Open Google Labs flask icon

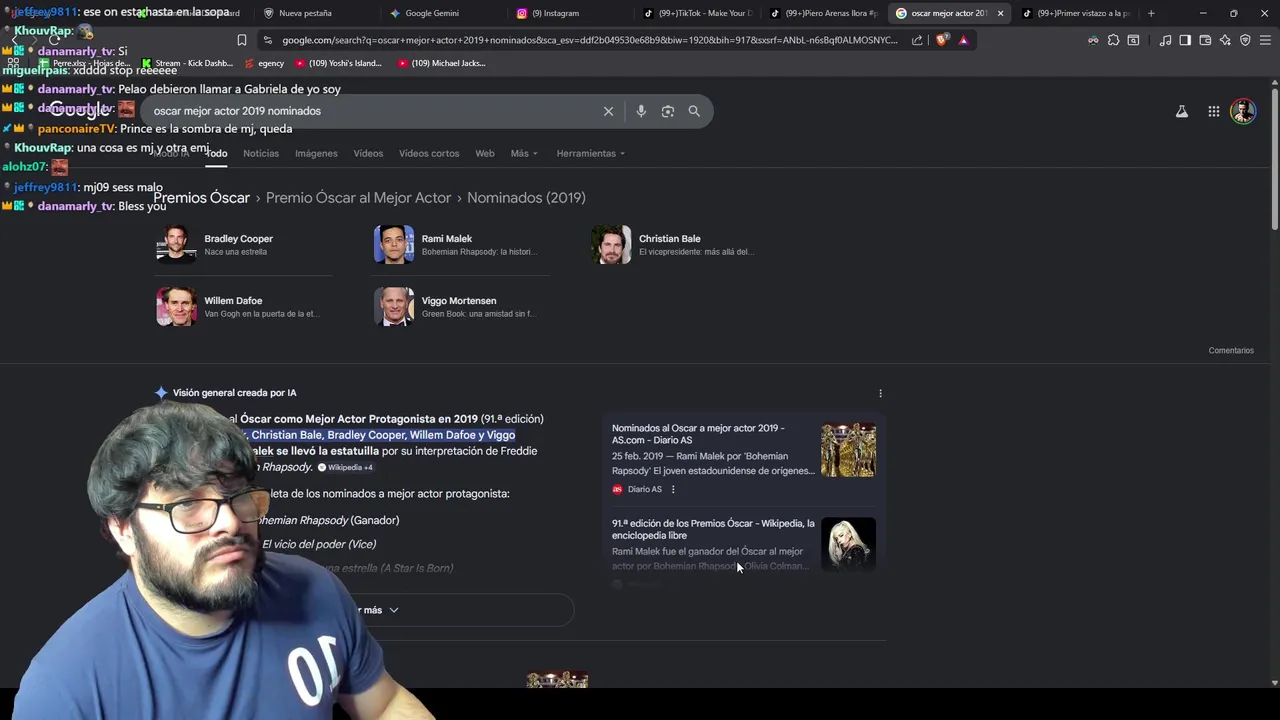[1182, 112]
